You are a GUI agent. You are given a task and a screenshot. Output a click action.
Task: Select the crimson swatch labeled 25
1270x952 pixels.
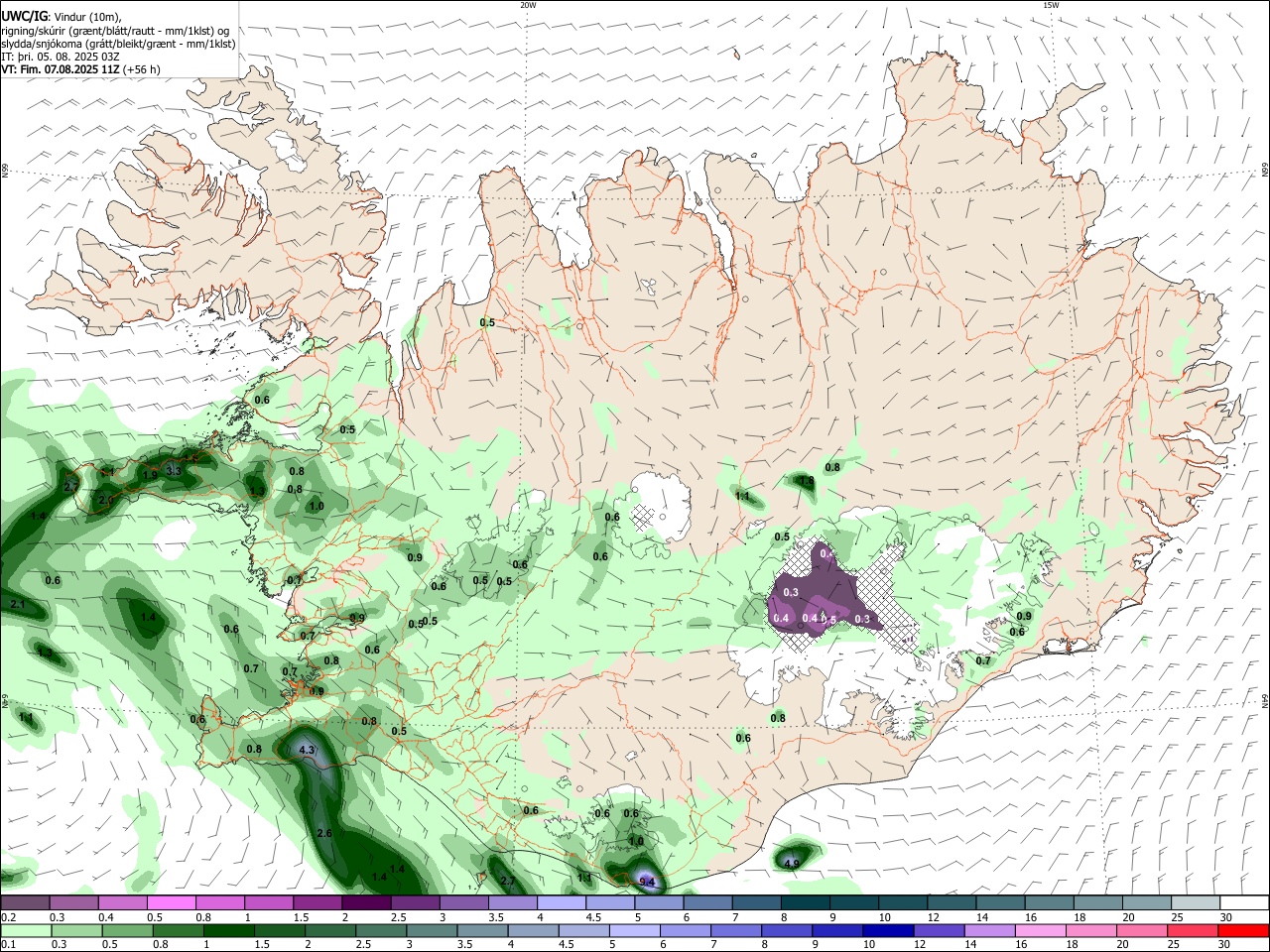pyautogui.click(x=1191, y=930)
